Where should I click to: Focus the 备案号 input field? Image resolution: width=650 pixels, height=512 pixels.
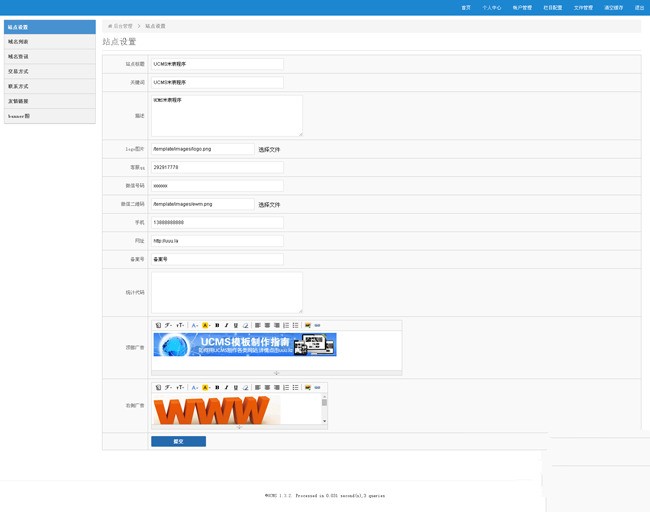(217, 259)
